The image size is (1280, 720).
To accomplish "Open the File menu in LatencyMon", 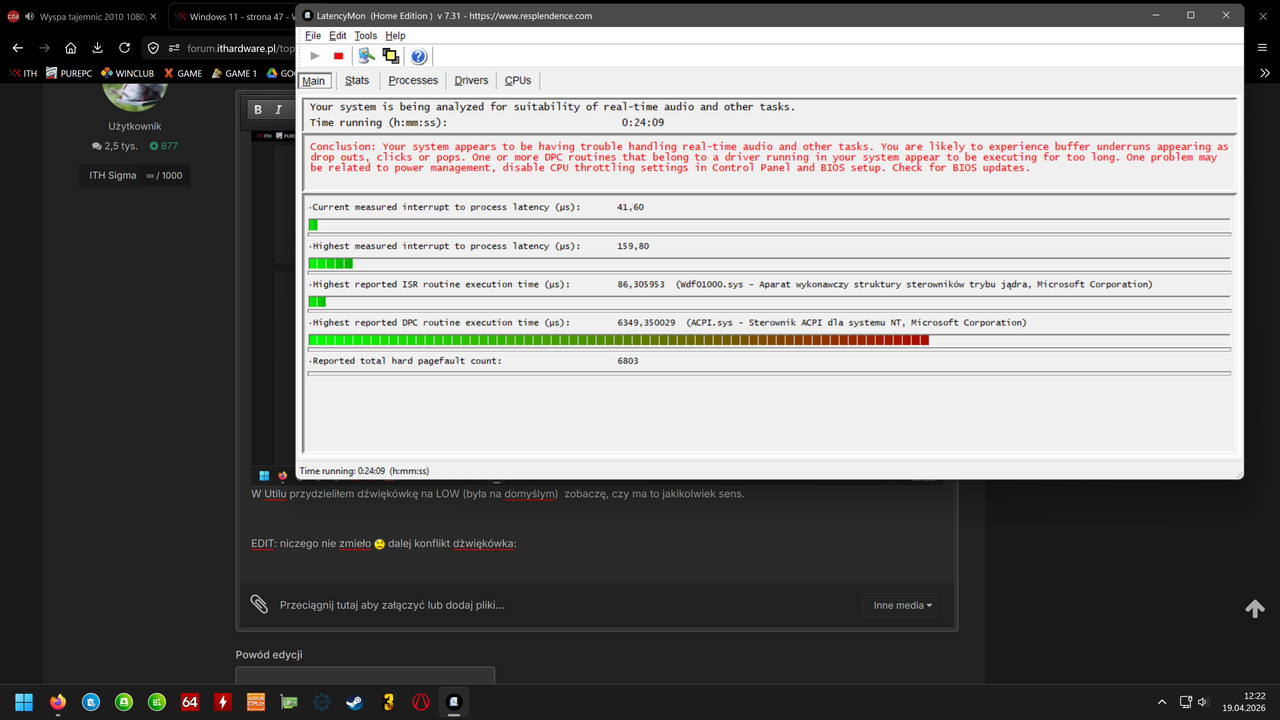I will (313, 36).
